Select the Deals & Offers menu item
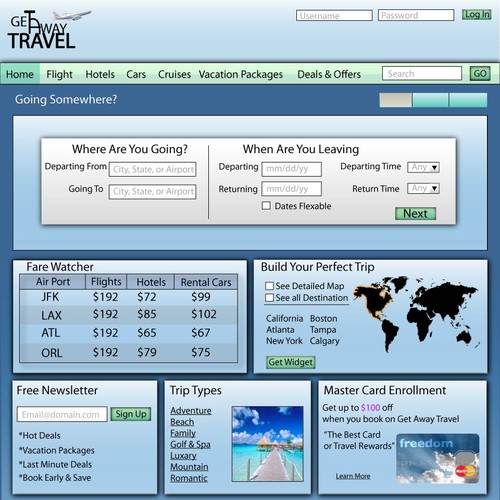Image resolution: width=500 pixels, height=500 pixels. (329, 74)
